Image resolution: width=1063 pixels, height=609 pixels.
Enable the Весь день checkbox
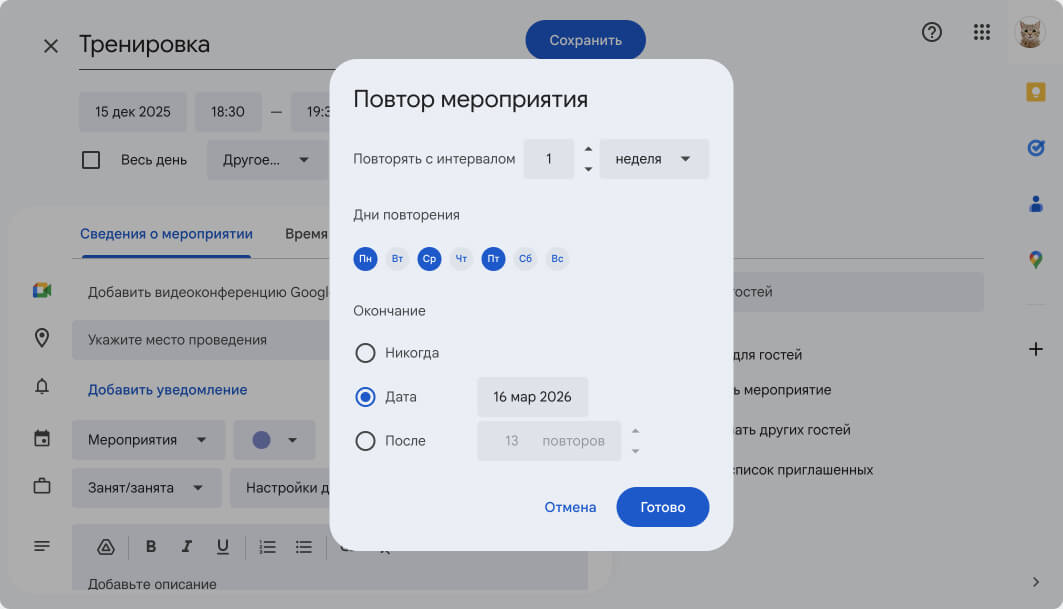coord(91,160)
